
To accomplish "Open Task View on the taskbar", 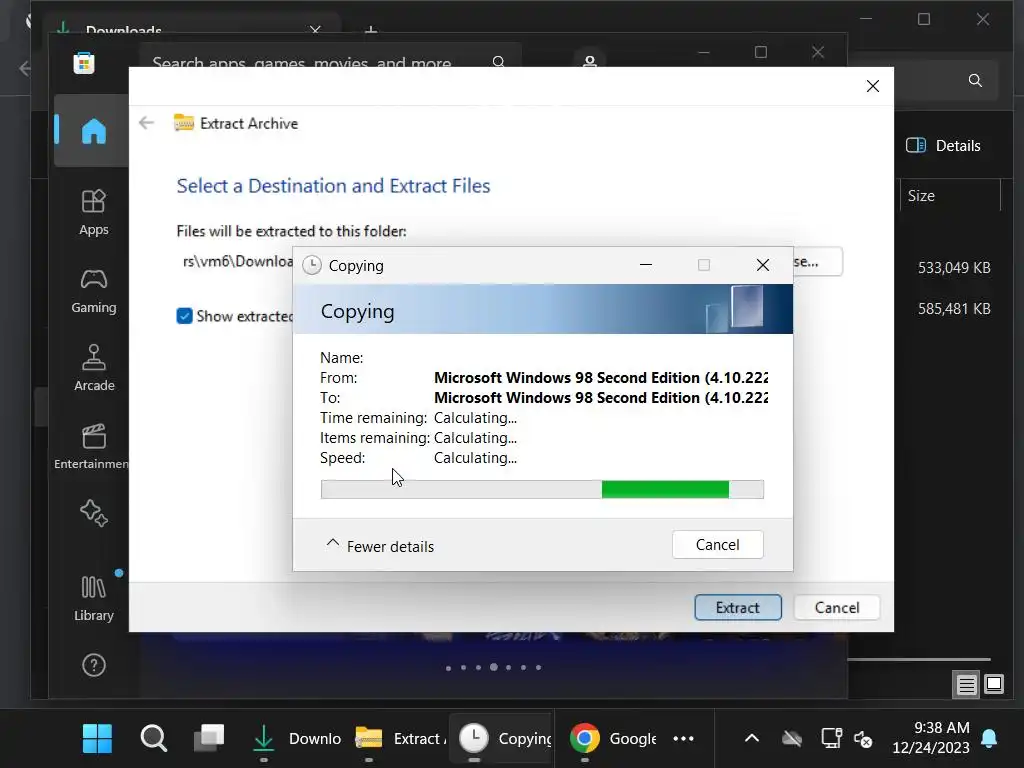I will click(x=209, y=738).
